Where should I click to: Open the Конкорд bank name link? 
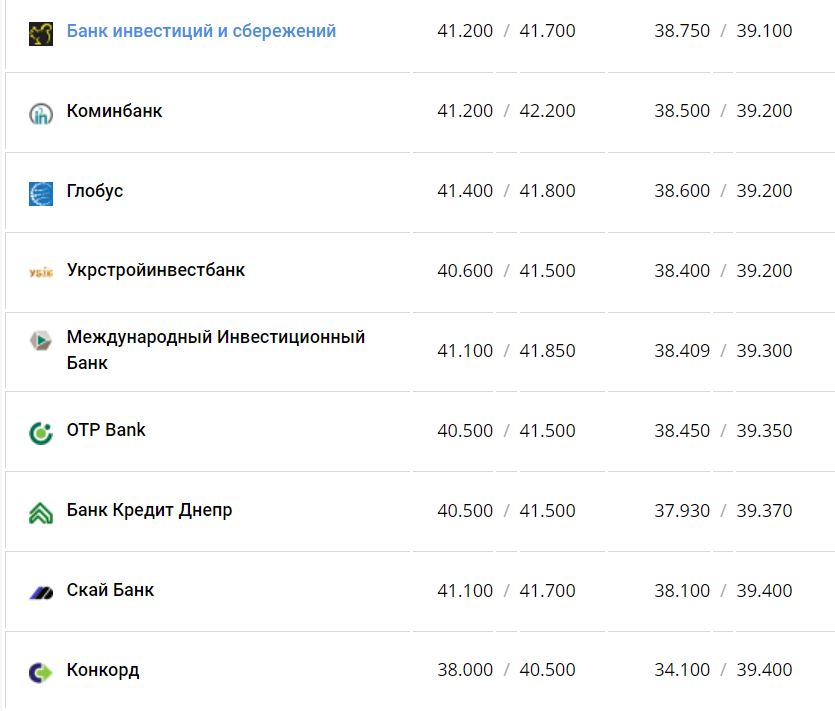[x=103, y=670]
